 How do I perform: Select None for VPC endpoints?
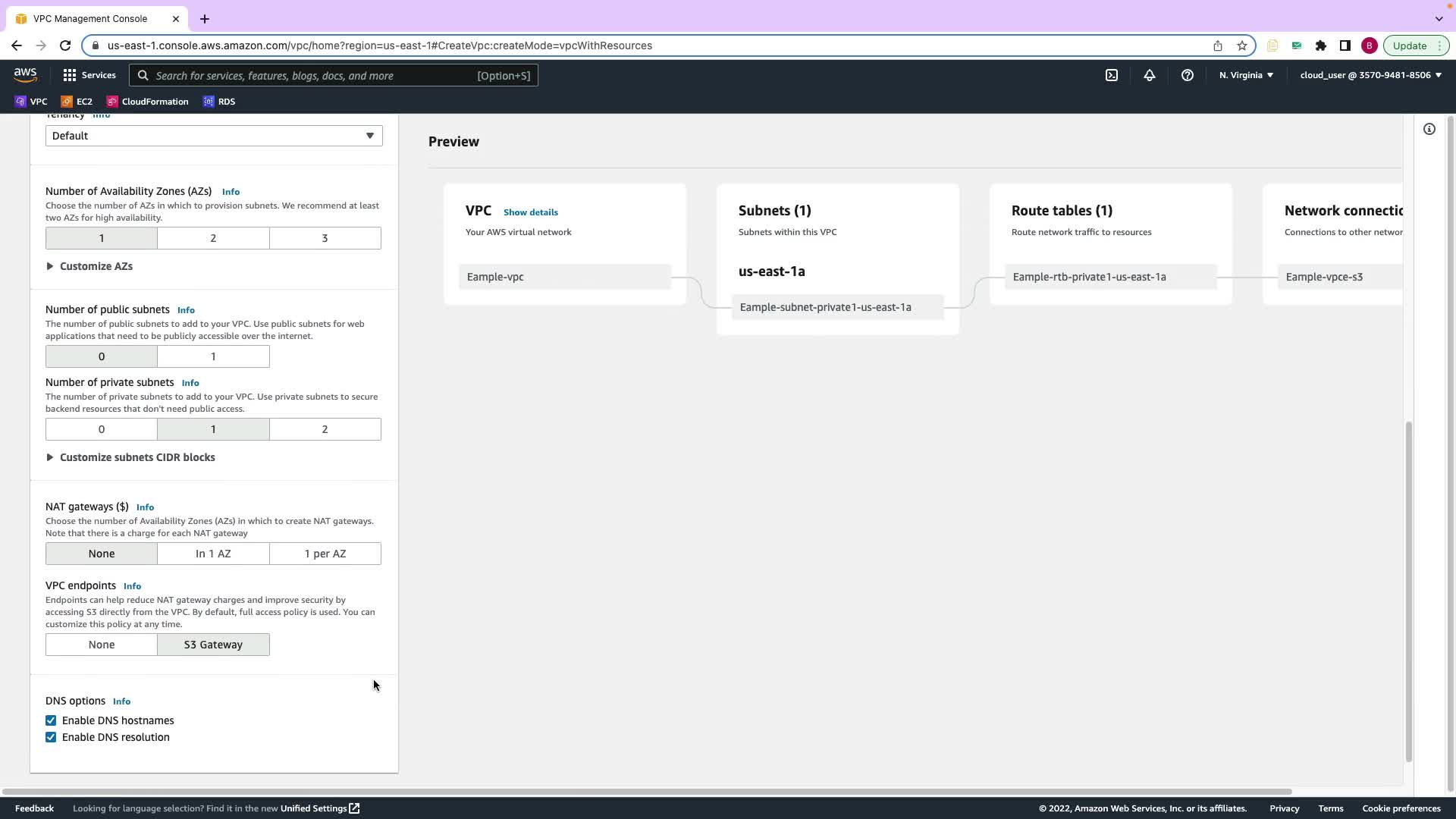(x=102, y=645)
